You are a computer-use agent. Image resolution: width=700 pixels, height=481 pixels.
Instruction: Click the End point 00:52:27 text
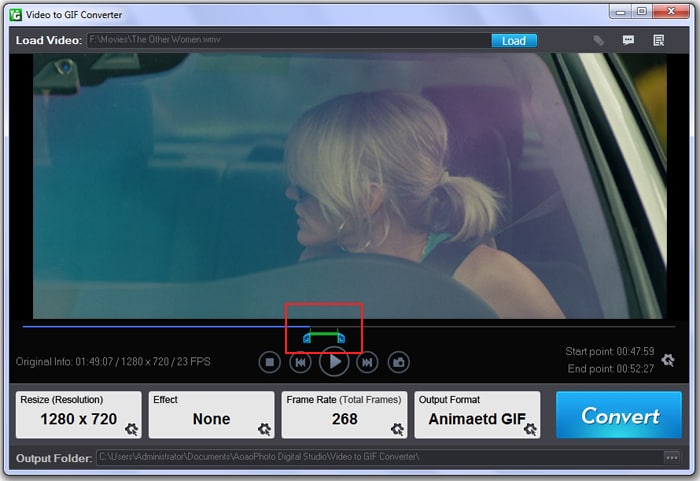coord(611,369)
